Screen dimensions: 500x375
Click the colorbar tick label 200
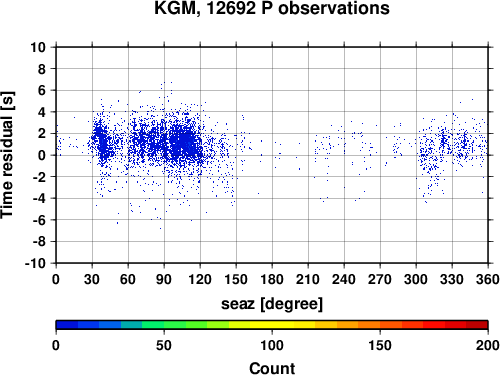(488, 345)
